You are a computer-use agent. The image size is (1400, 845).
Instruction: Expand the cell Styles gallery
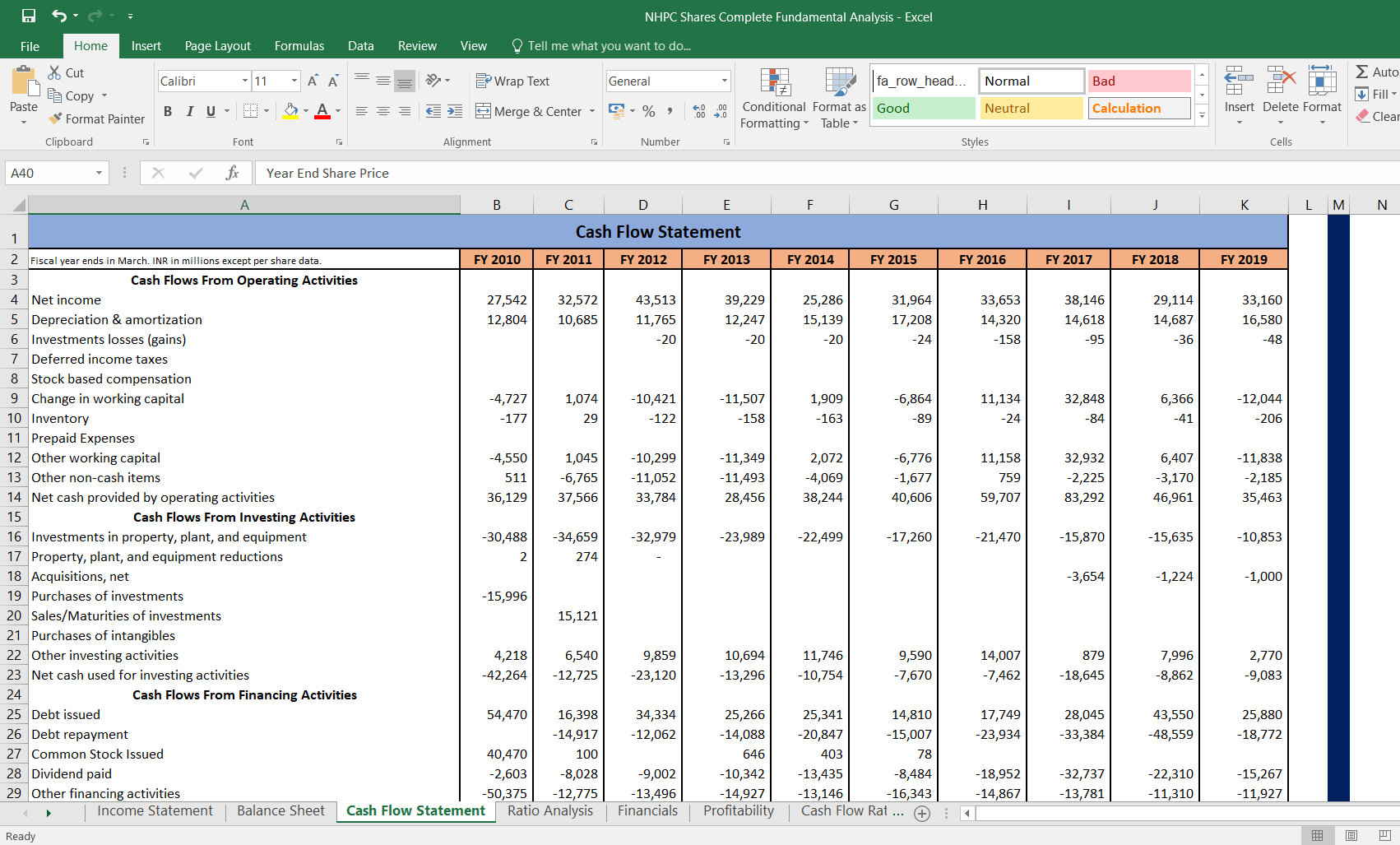[1203, 116]
